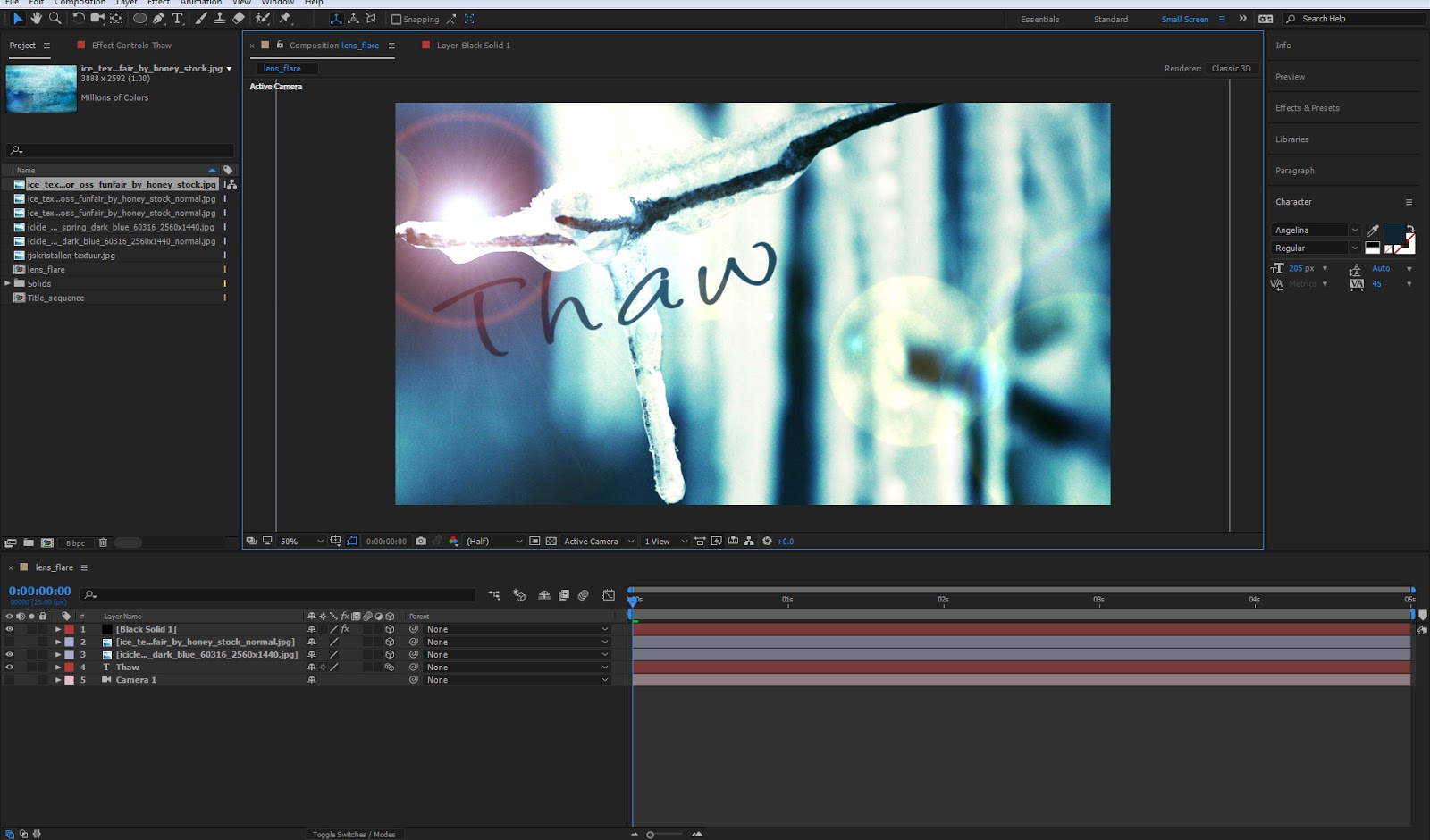Select the Zoom magnifier tool
The height and width of the screenshot is (840, 1430).
[x=55, y=18]
